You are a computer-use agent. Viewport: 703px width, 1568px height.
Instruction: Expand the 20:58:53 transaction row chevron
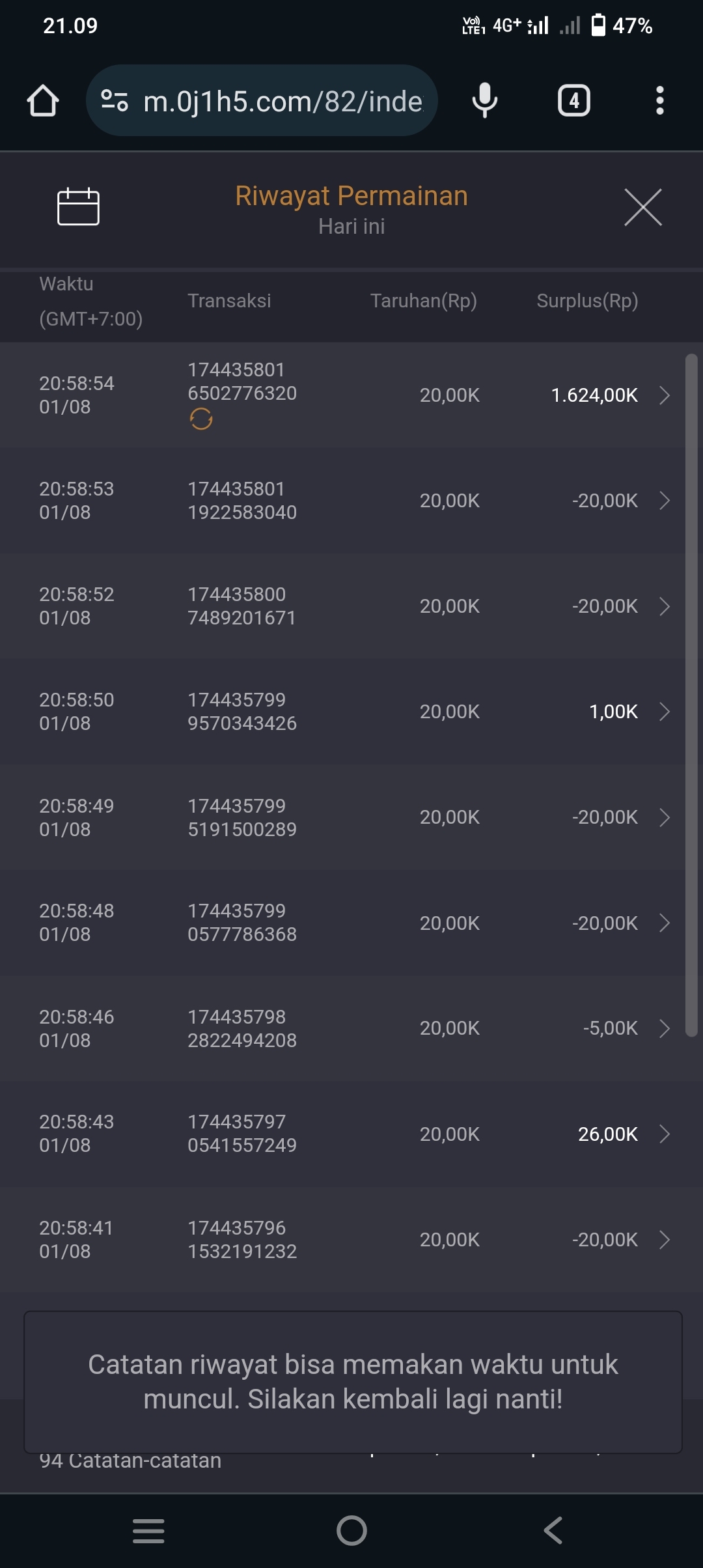(x=665, y=501)
